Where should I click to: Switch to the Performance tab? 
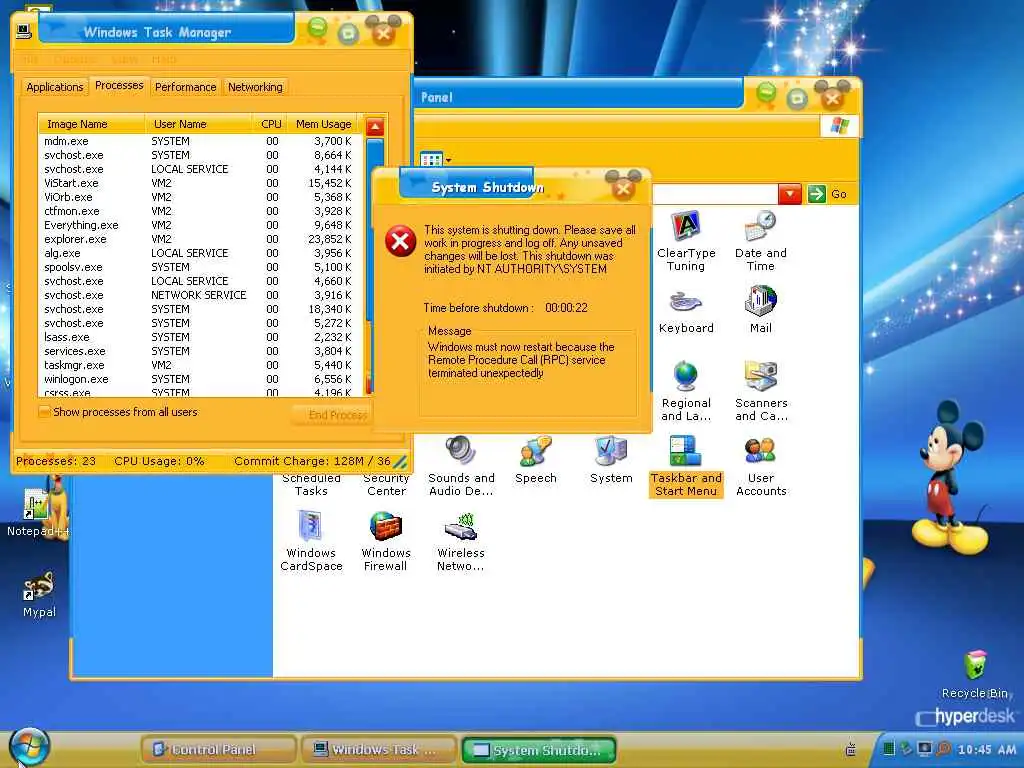[x=185, y=87]
